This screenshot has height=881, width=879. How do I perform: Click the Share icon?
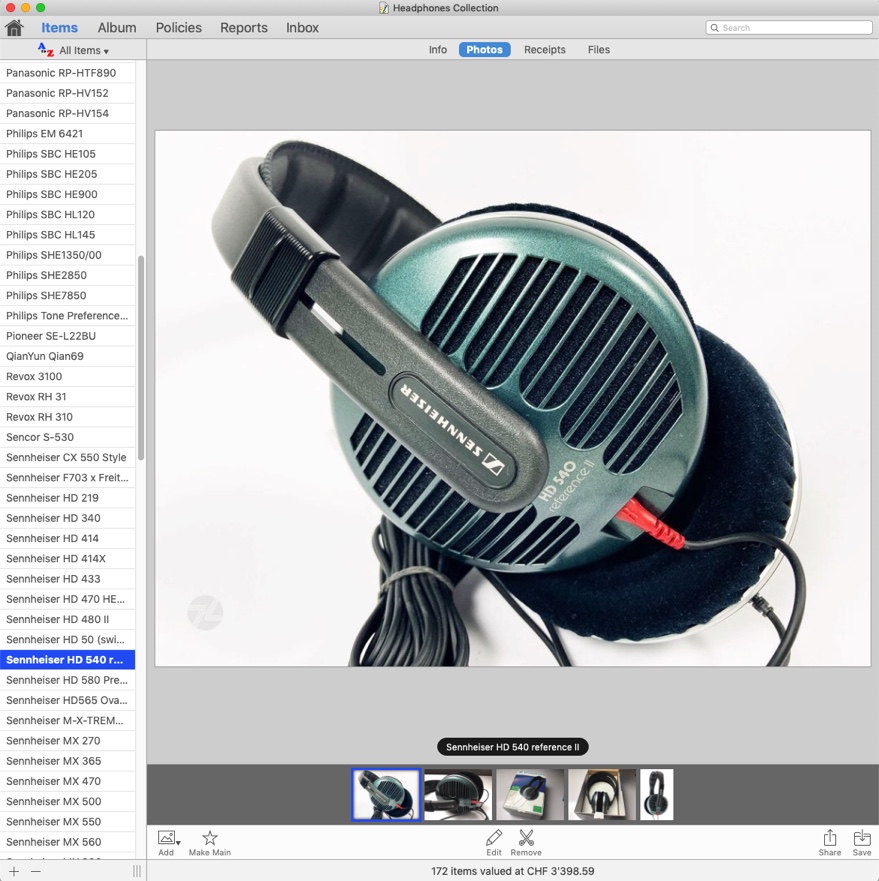pyautogui.click(x=830, y=838)
